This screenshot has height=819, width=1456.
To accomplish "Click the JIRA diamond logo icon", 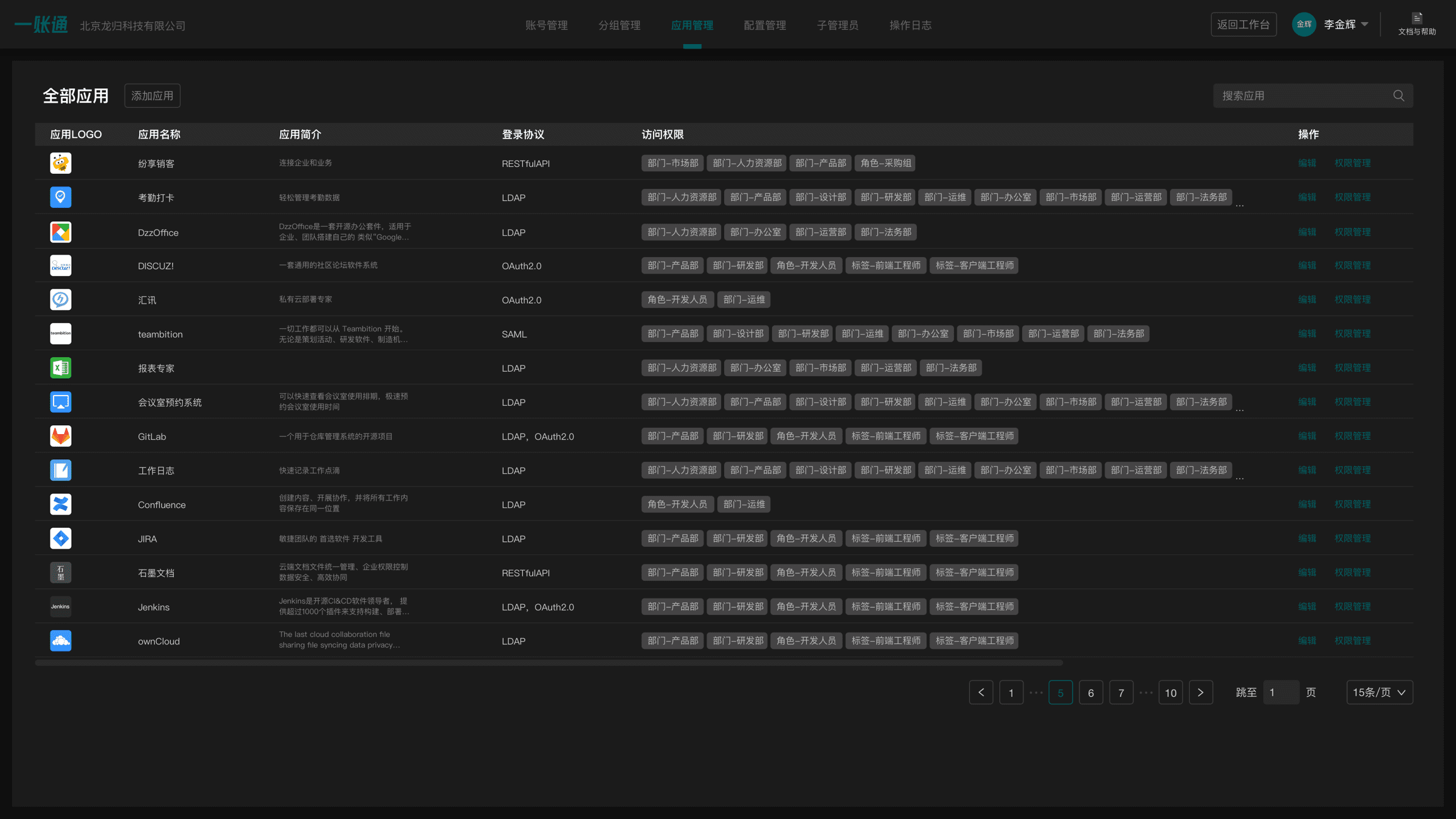I will 60,538.
